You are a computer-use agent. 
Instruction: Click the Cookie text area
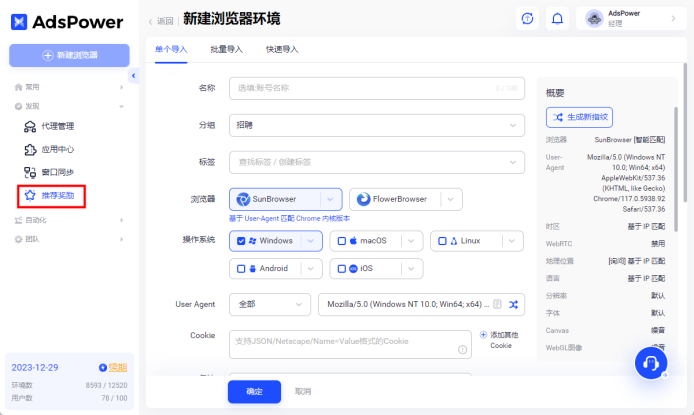point(350,344)
